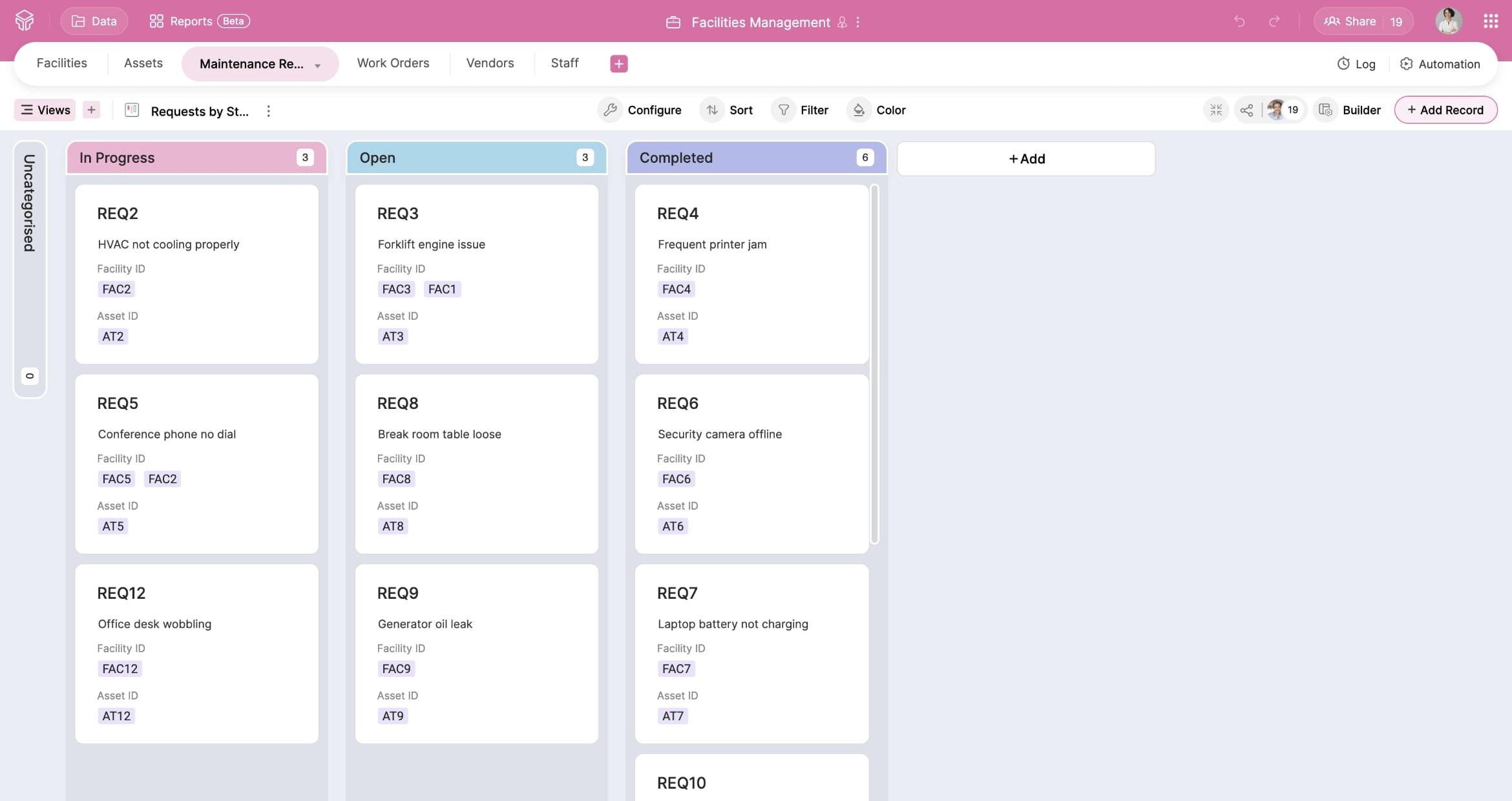Open Facilities Management title options menu

(858, 22)
